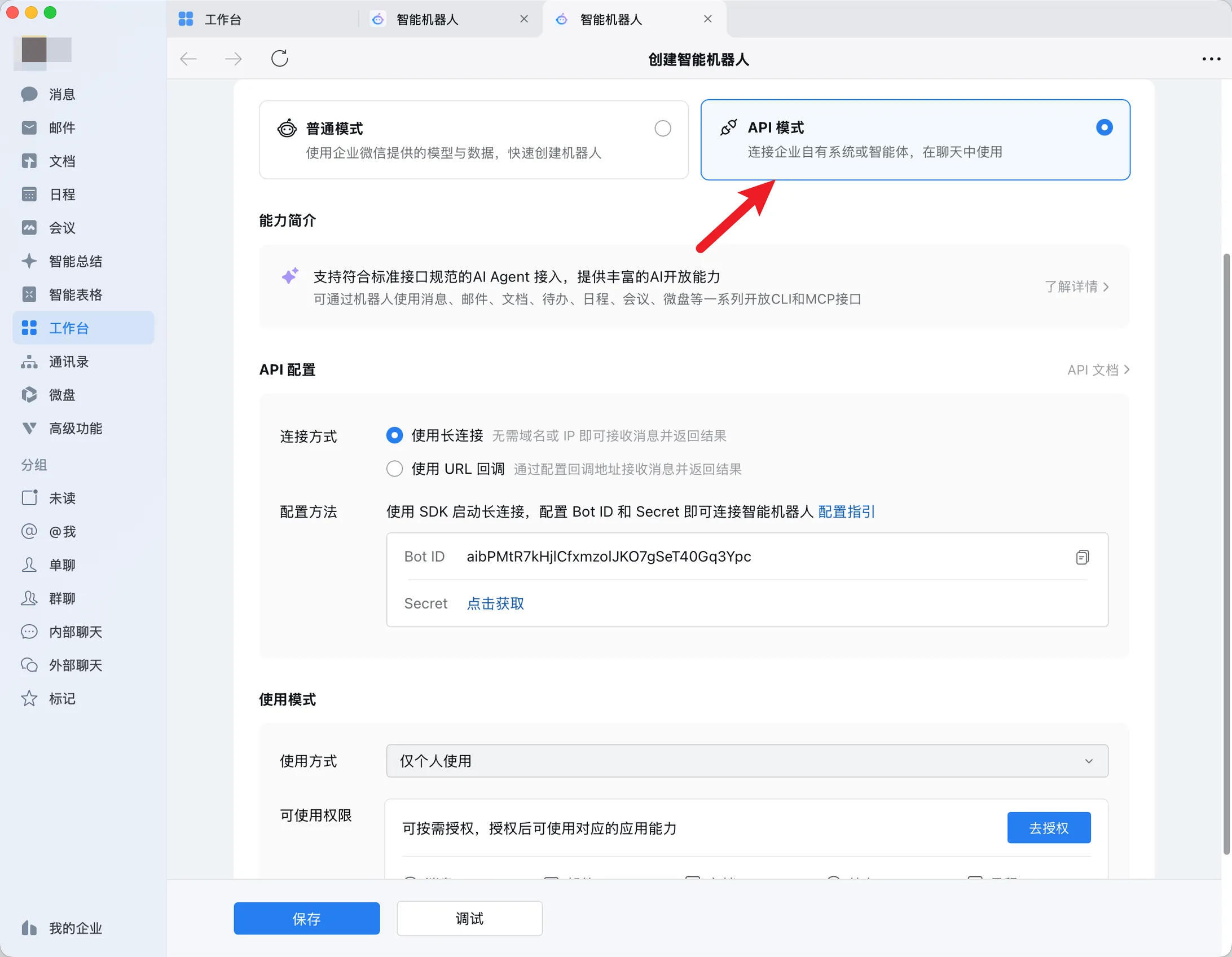
Task: Select the 普通模式 radio option
Action: pyautogui.click(x=663, y=129)
